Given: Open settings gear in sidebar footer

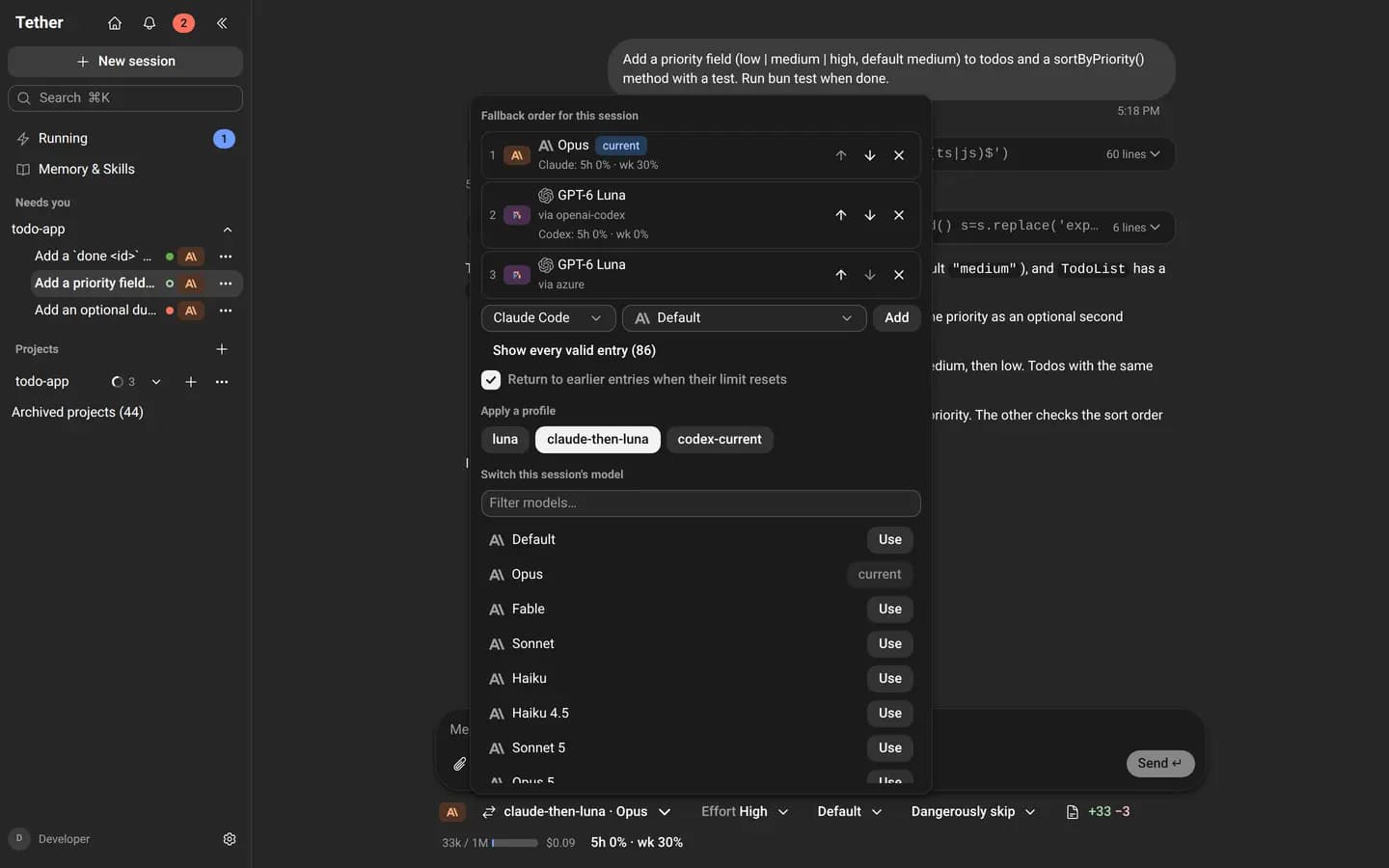Looking at the screenshot, I should tap(230, 839).
